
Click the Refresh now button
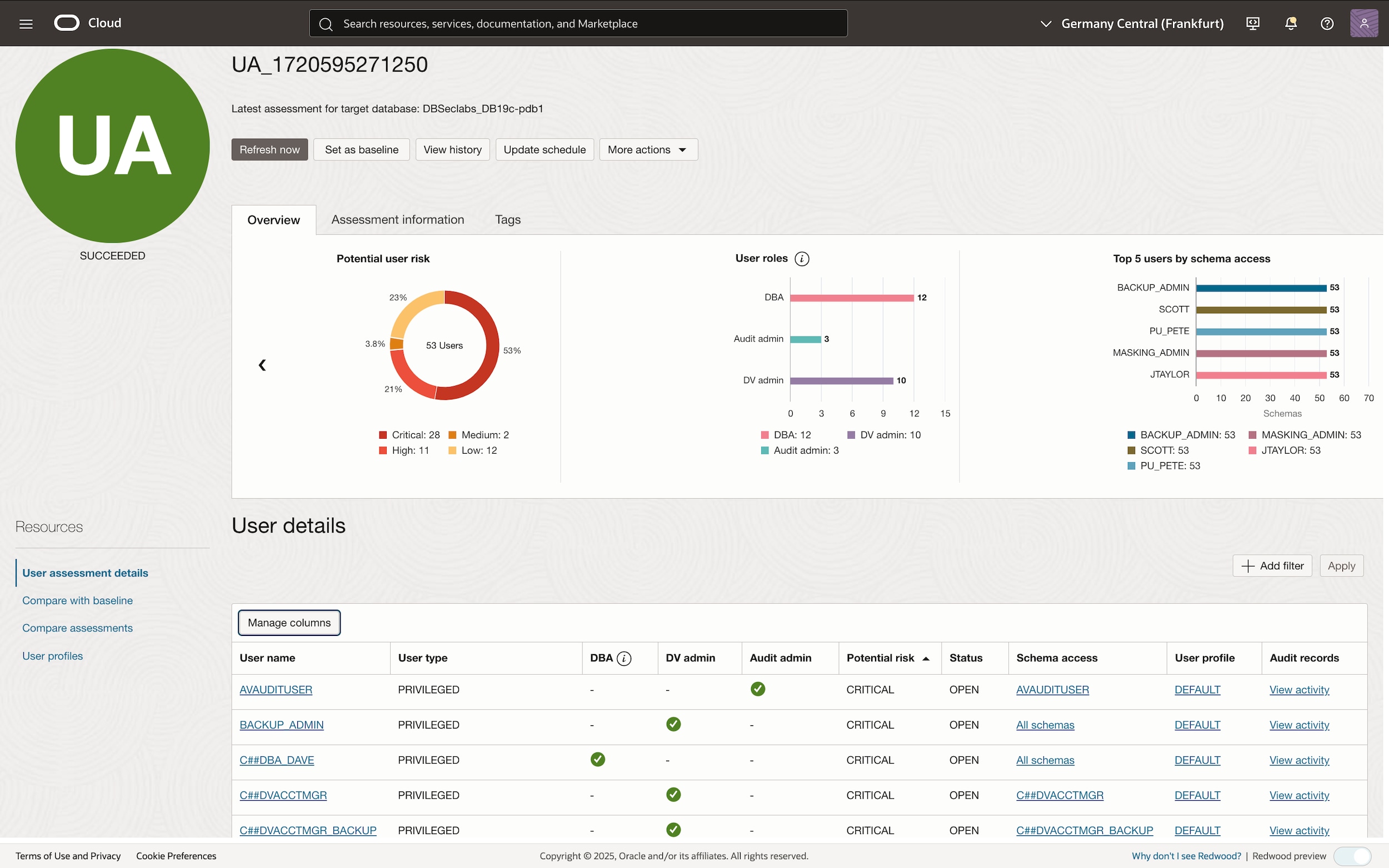[269, 149]
